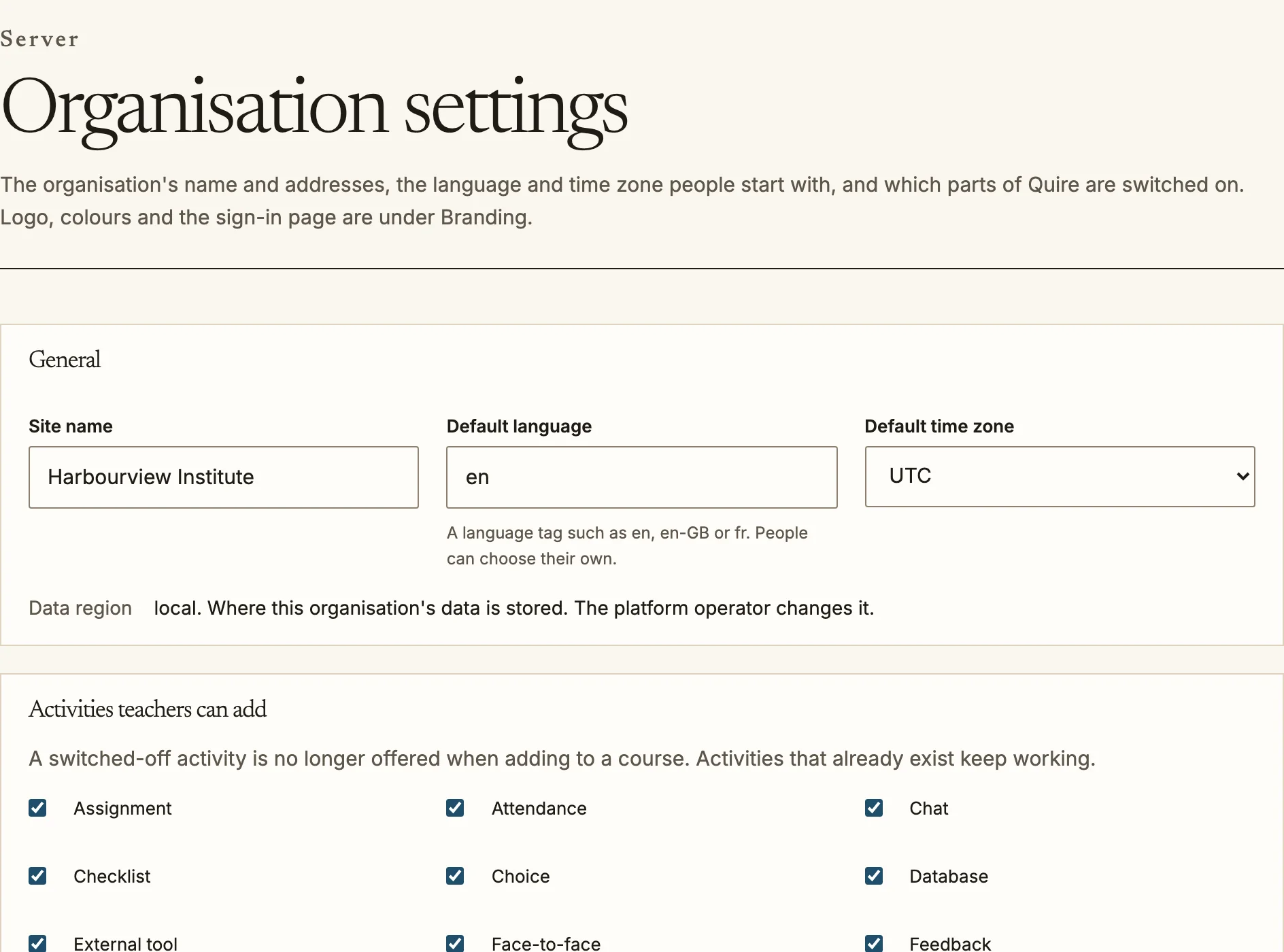Image resolution: width=1284 pixels, height=952 pixels.
Task: Click the Default time zone label
Action: (939, 426)
